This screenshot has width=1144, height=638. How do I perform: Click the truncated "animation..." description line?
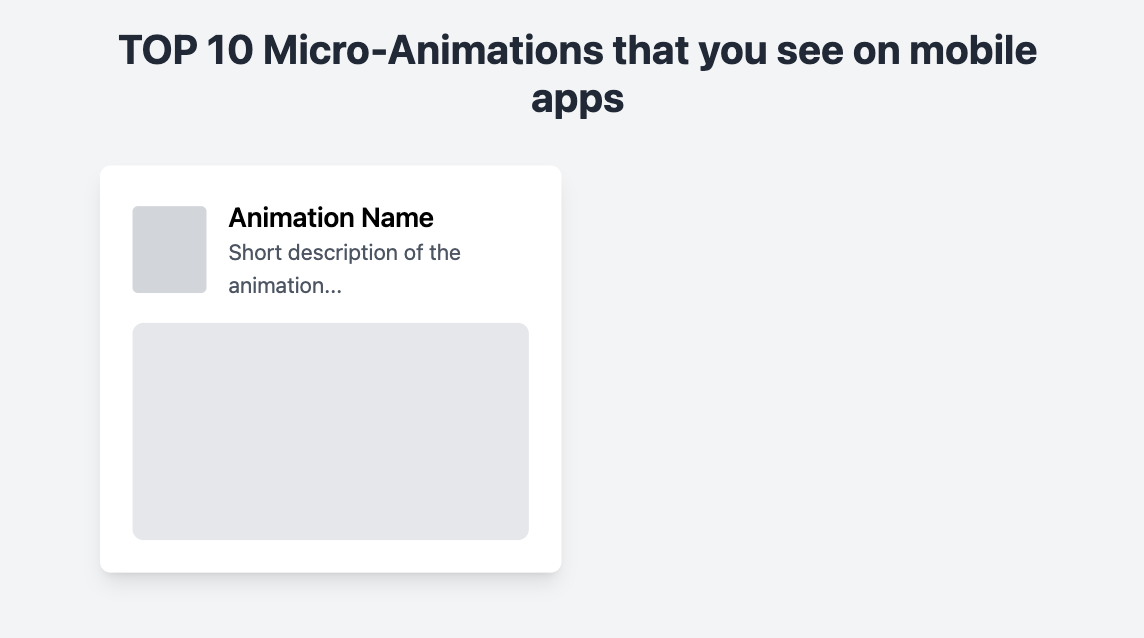coord(285,286)
